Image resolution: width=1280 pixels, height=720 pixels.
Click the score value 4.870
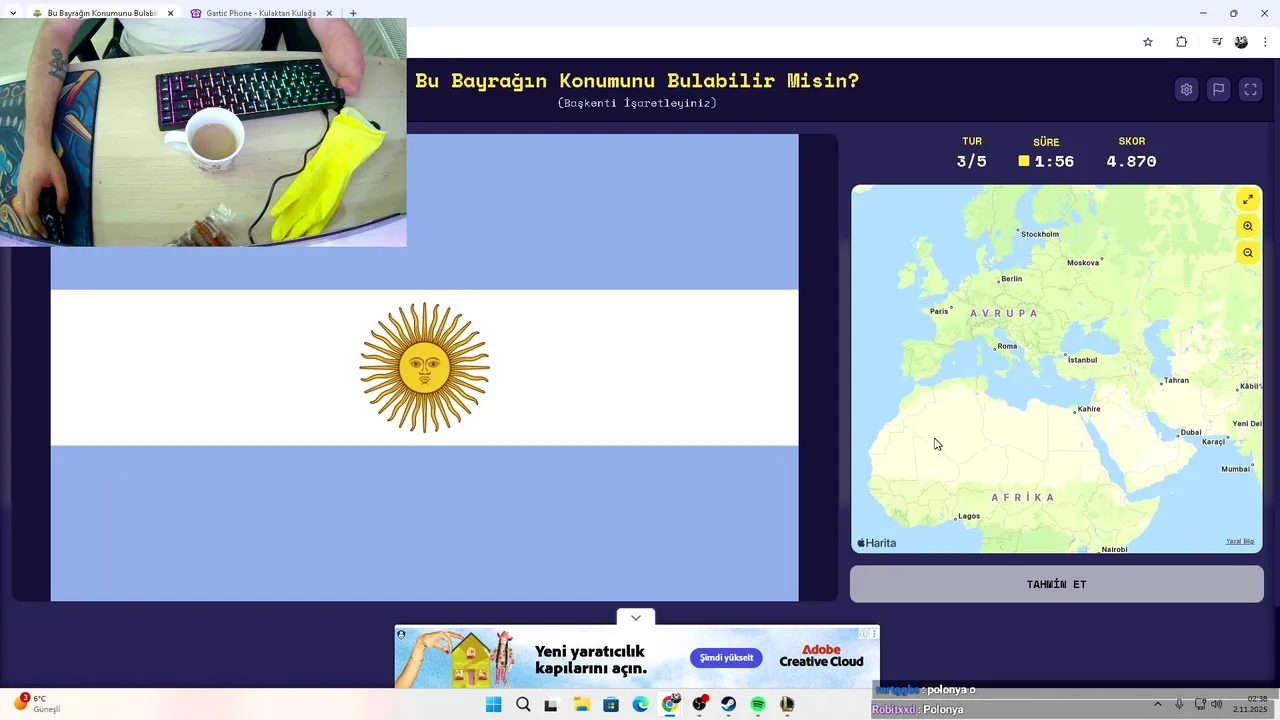pyautogui.click(x=1131, y=161)
